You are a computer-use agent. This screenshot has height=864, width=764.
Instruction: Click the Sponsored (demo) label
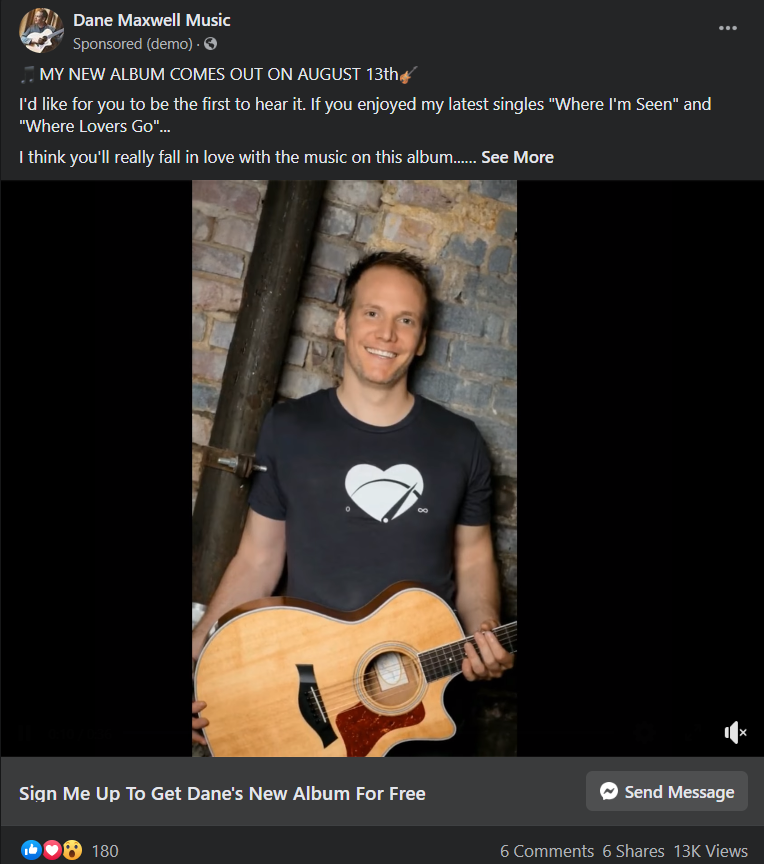coord(133,44)
